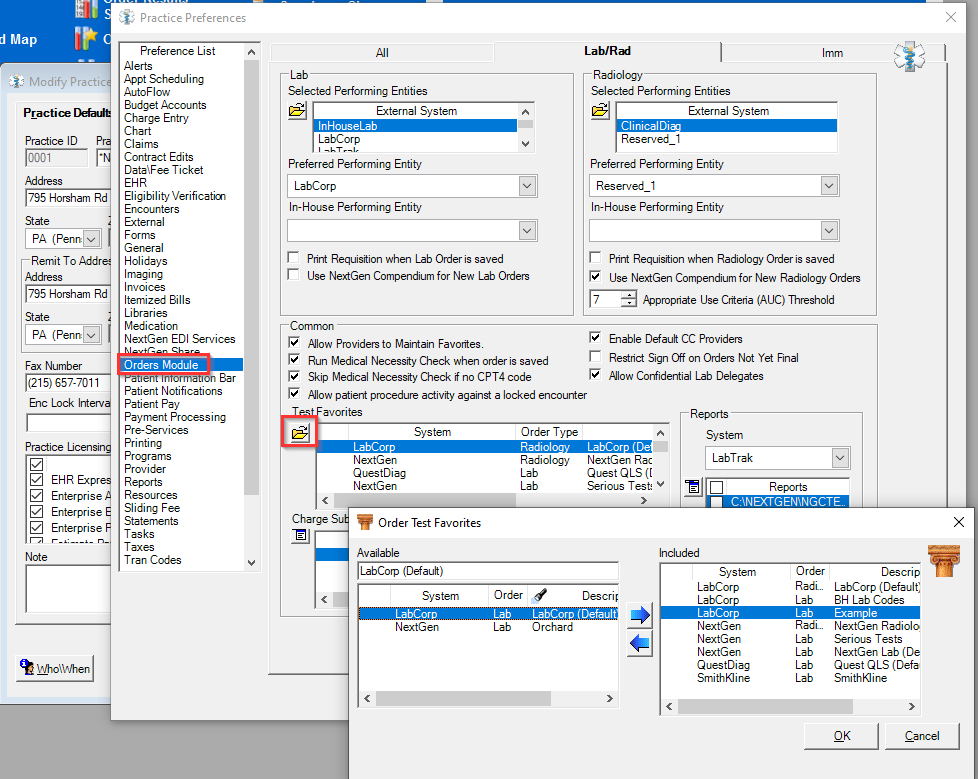This screenshot has width=978, height=779.
Task: Check the C:\NEXTGEN report row checkbox
Action: [716, 502]
